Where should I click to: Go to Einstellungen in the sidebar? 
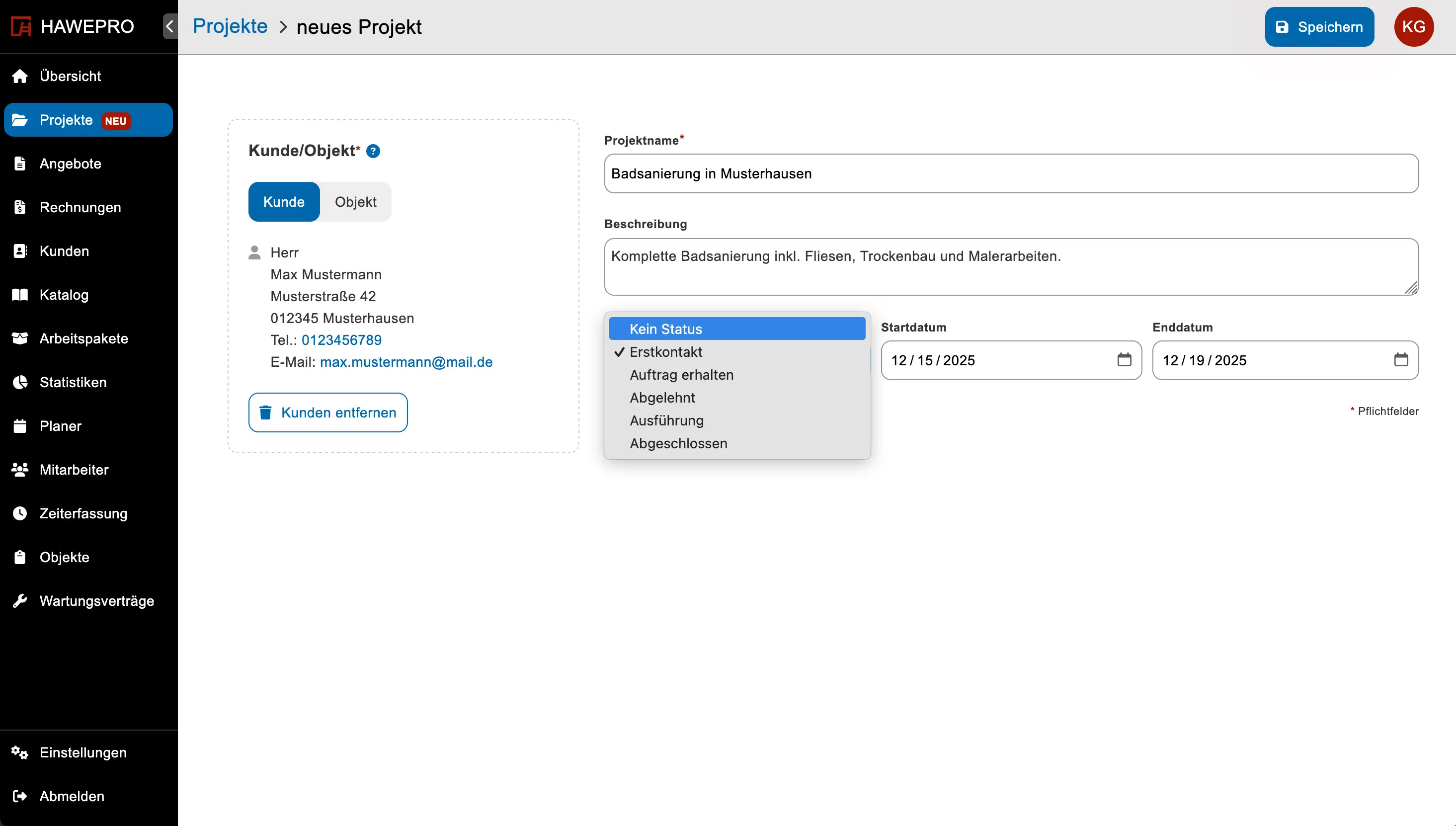click(x=83, y=753)
